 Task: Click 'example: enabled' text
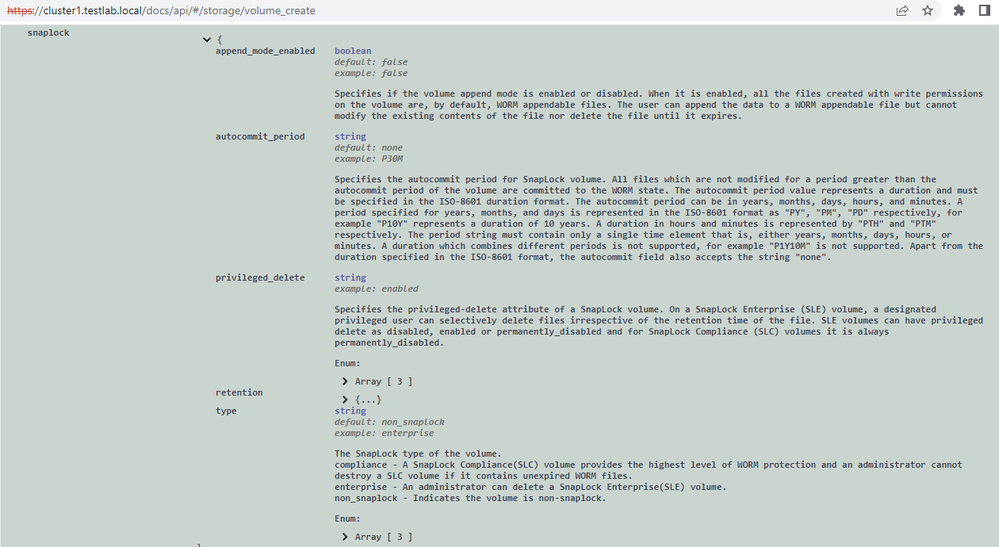tap(377, 288)
